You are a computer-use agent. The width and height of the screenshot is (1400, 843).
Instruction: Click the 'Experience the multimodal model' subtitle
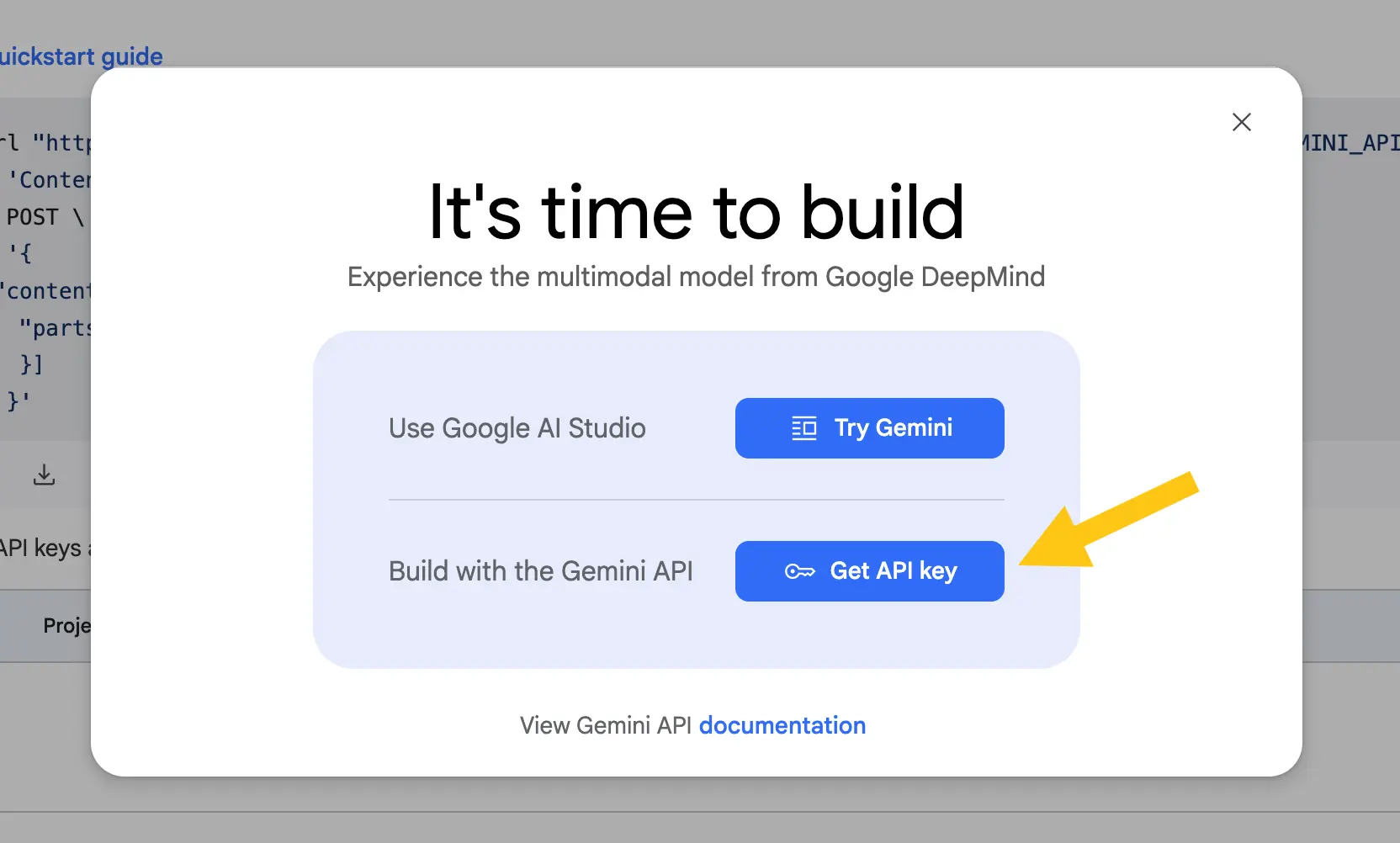point(697,277)
